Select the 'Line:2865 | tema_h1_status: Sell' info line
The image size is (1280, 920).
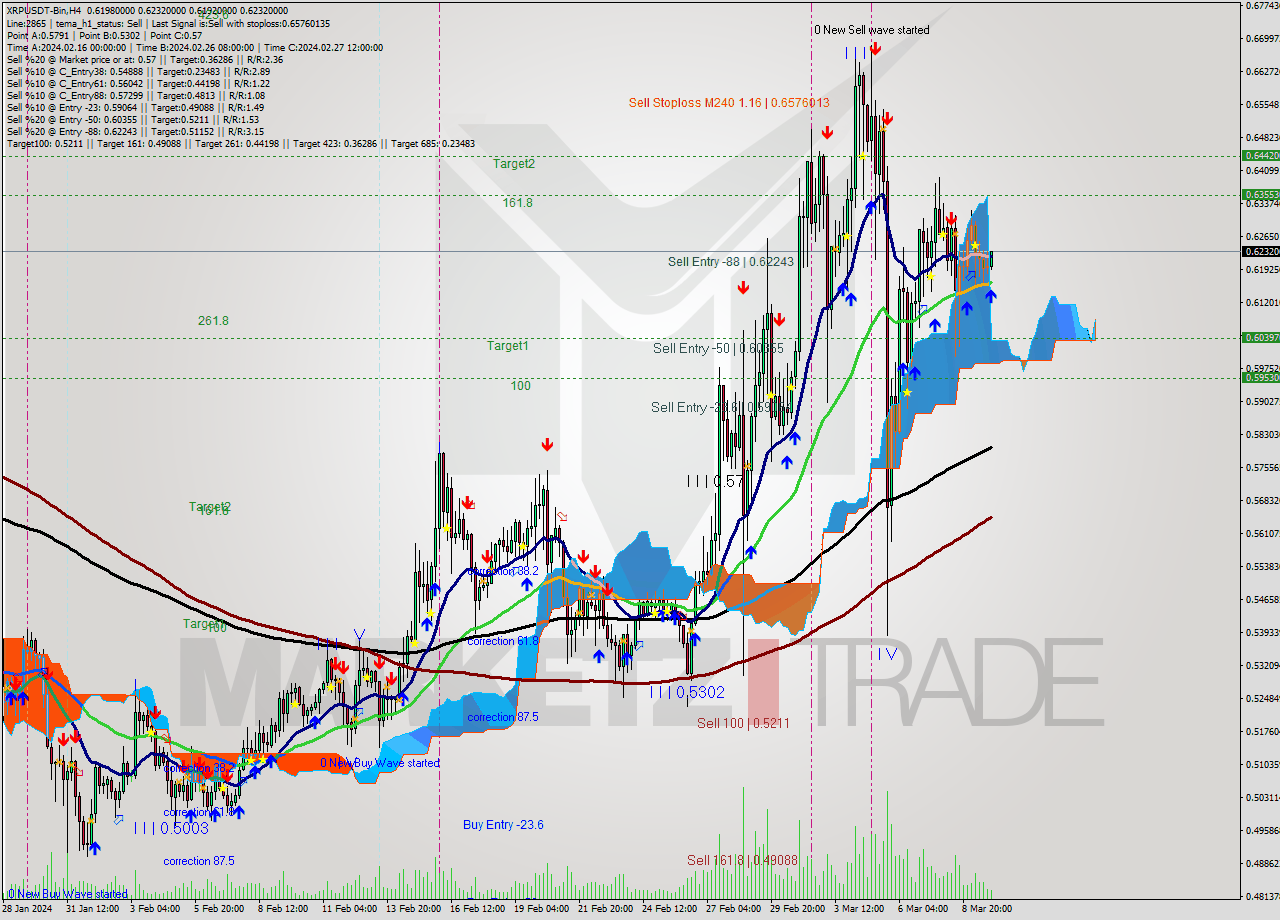(x=168, y=22)
